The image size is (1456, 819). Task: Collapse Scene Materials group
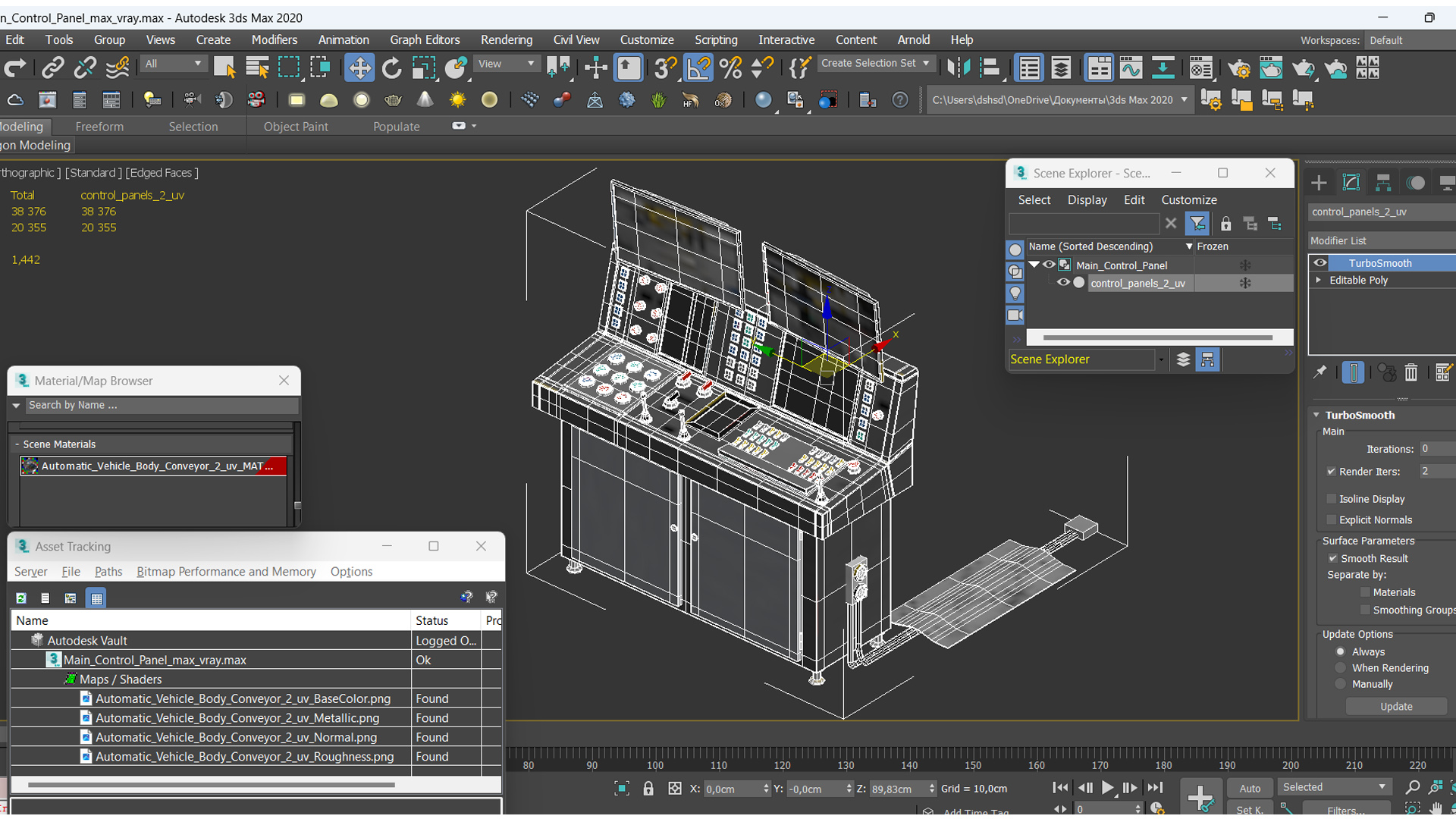[x=17, y=444]
